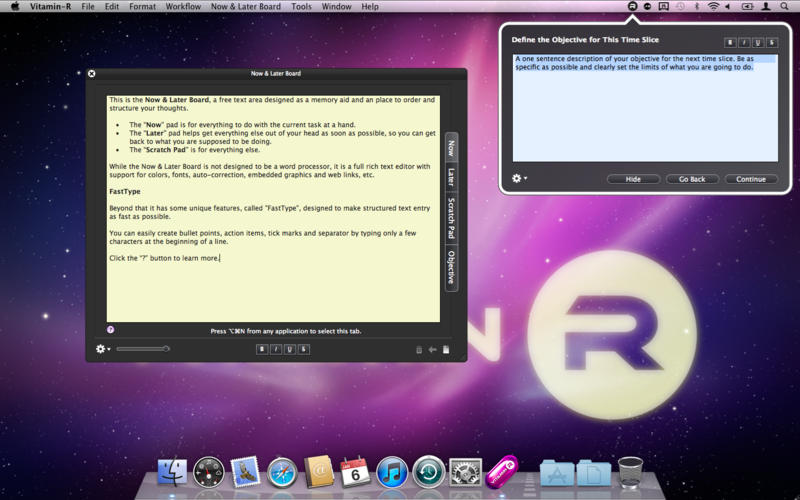This screenshot has height=500, width=800.
Task: Click the left arrow icon in the board toolbar
Action: pos(432,349)
